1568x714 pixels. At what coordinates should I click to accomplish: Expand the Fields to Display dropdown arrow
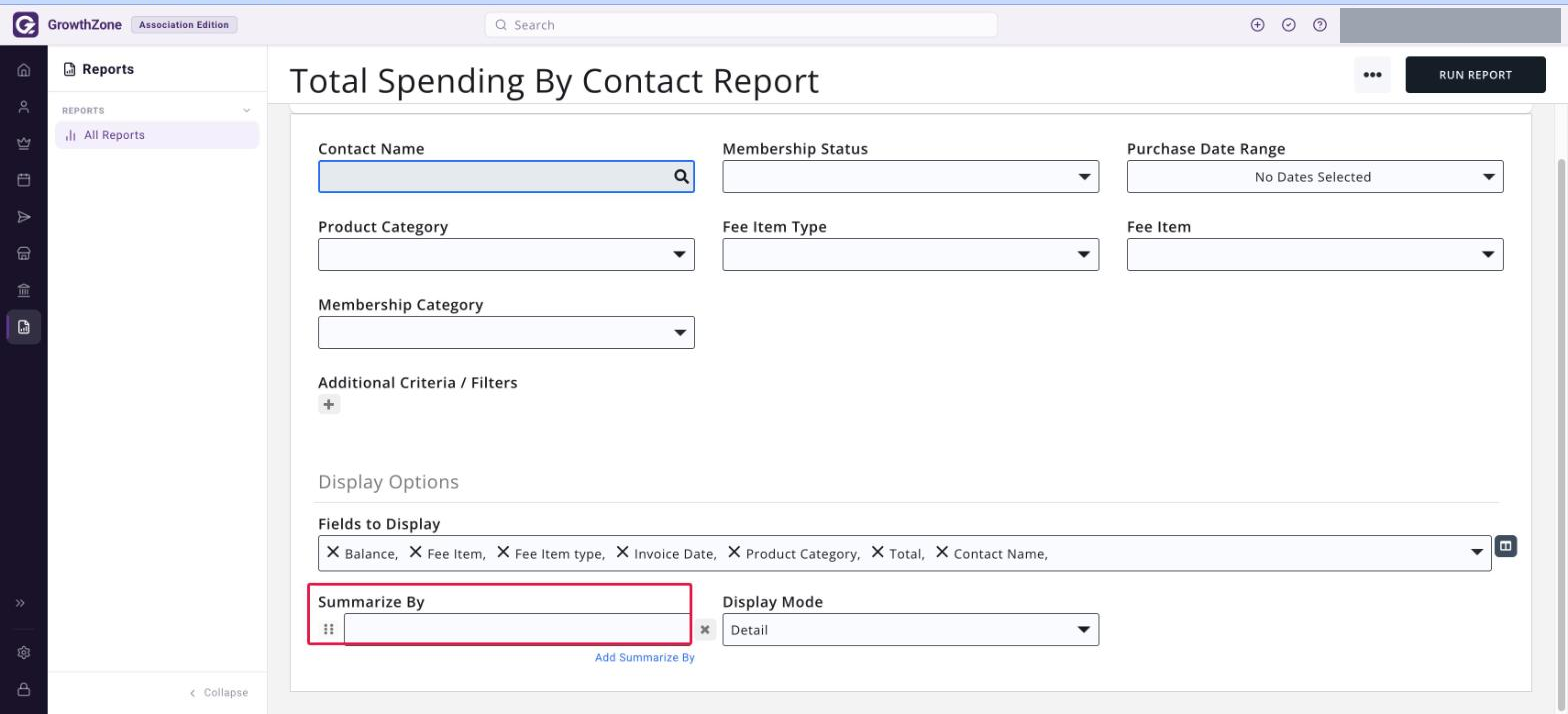click(x=1477, y=553)
